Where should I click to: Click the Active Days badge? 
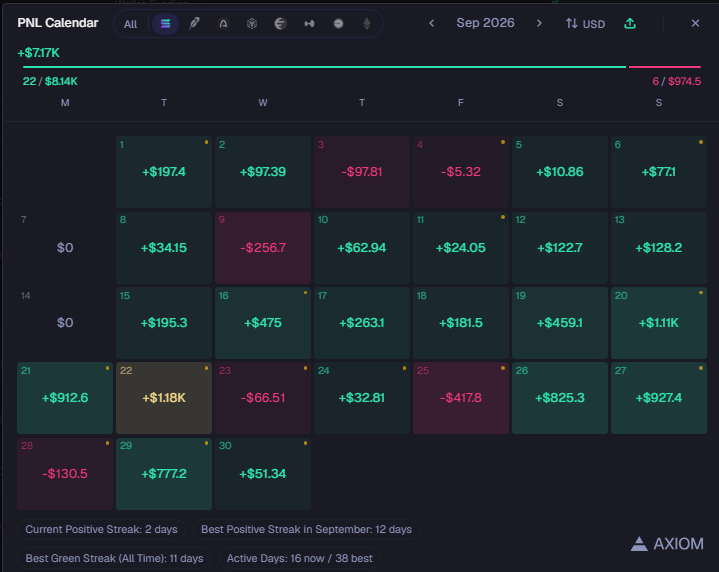tap(299, 558)
